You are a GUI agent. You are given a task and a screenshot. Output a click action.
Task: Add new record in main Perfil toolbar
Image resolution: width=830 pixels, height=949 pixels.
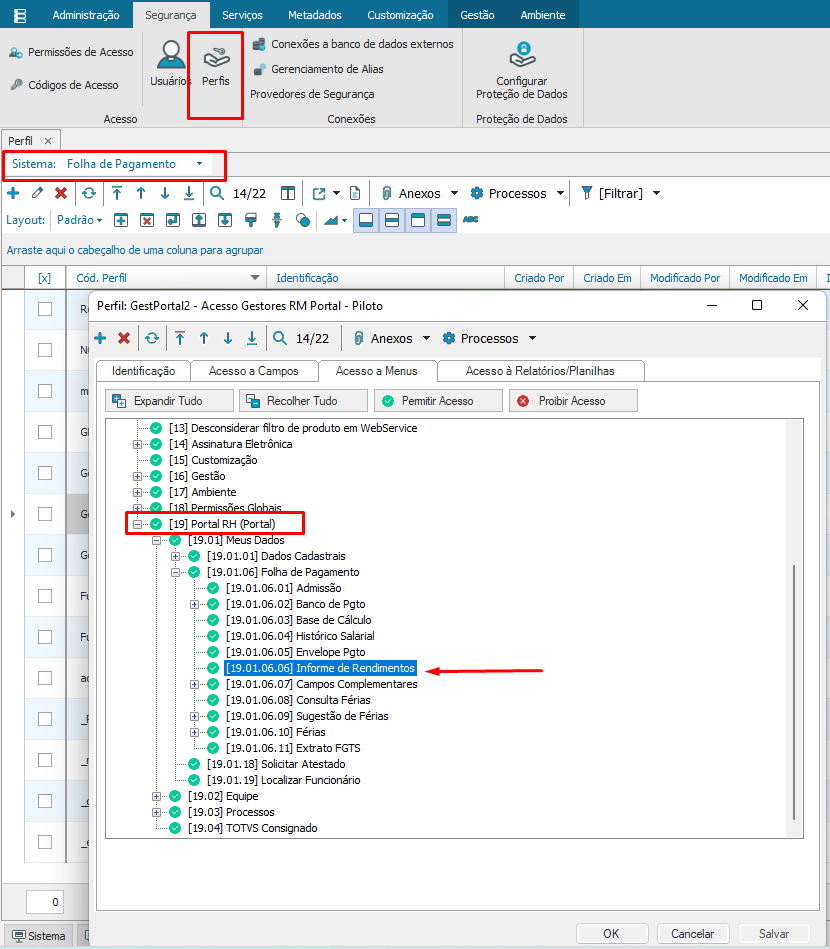[x=13, y=193]
